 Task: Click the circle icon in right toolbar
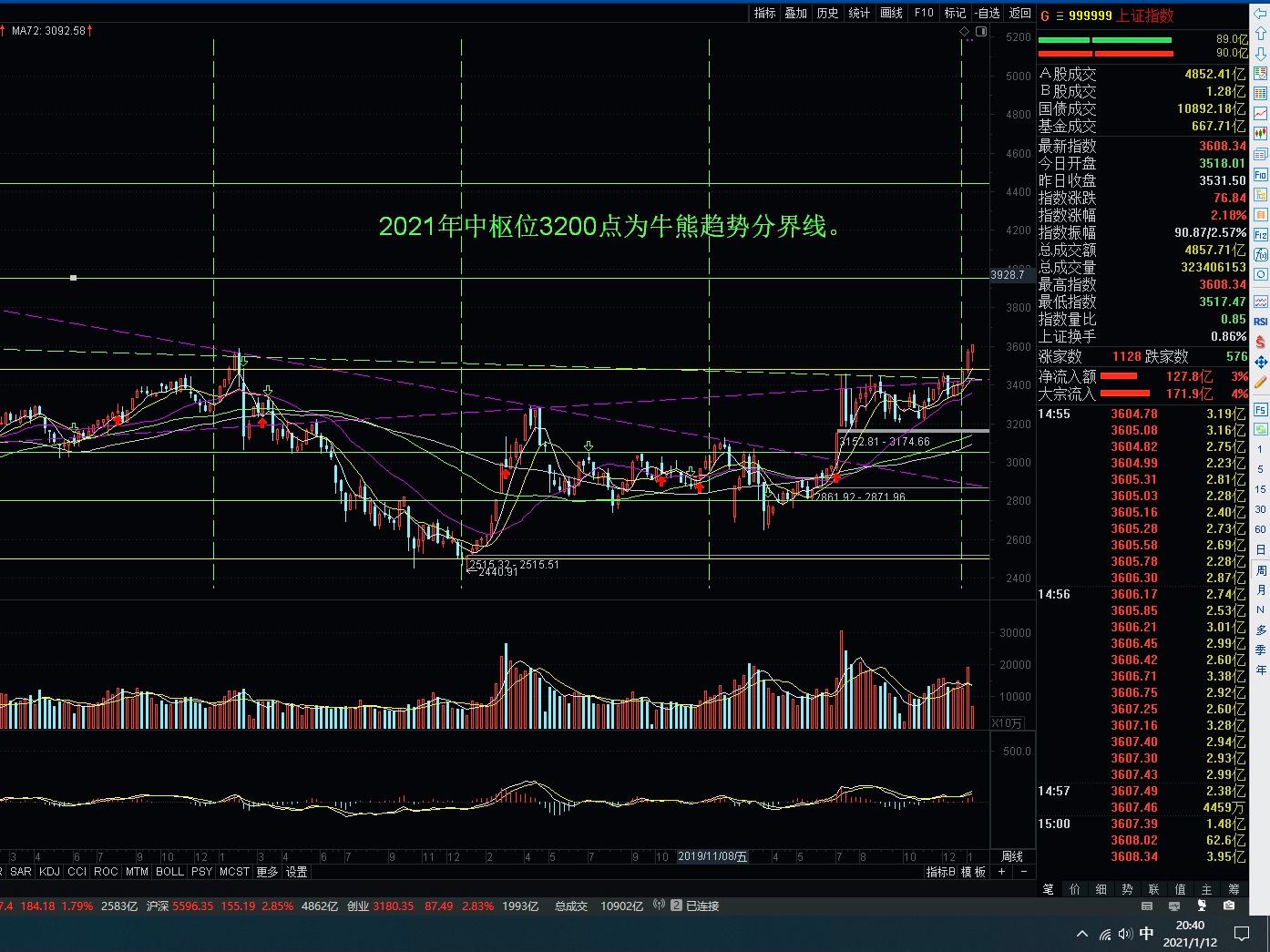1261,274
